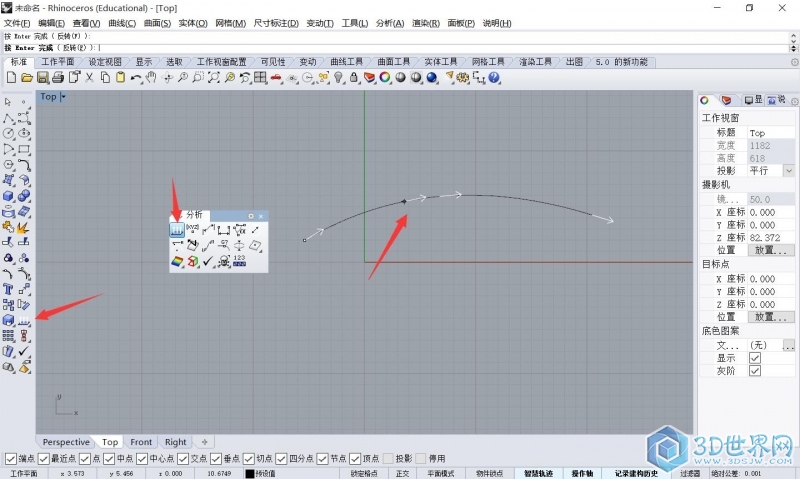This screenshot has height=479, width=800.
Task: Switch to the Perspective viewport tab
Action: pos(66,442)
